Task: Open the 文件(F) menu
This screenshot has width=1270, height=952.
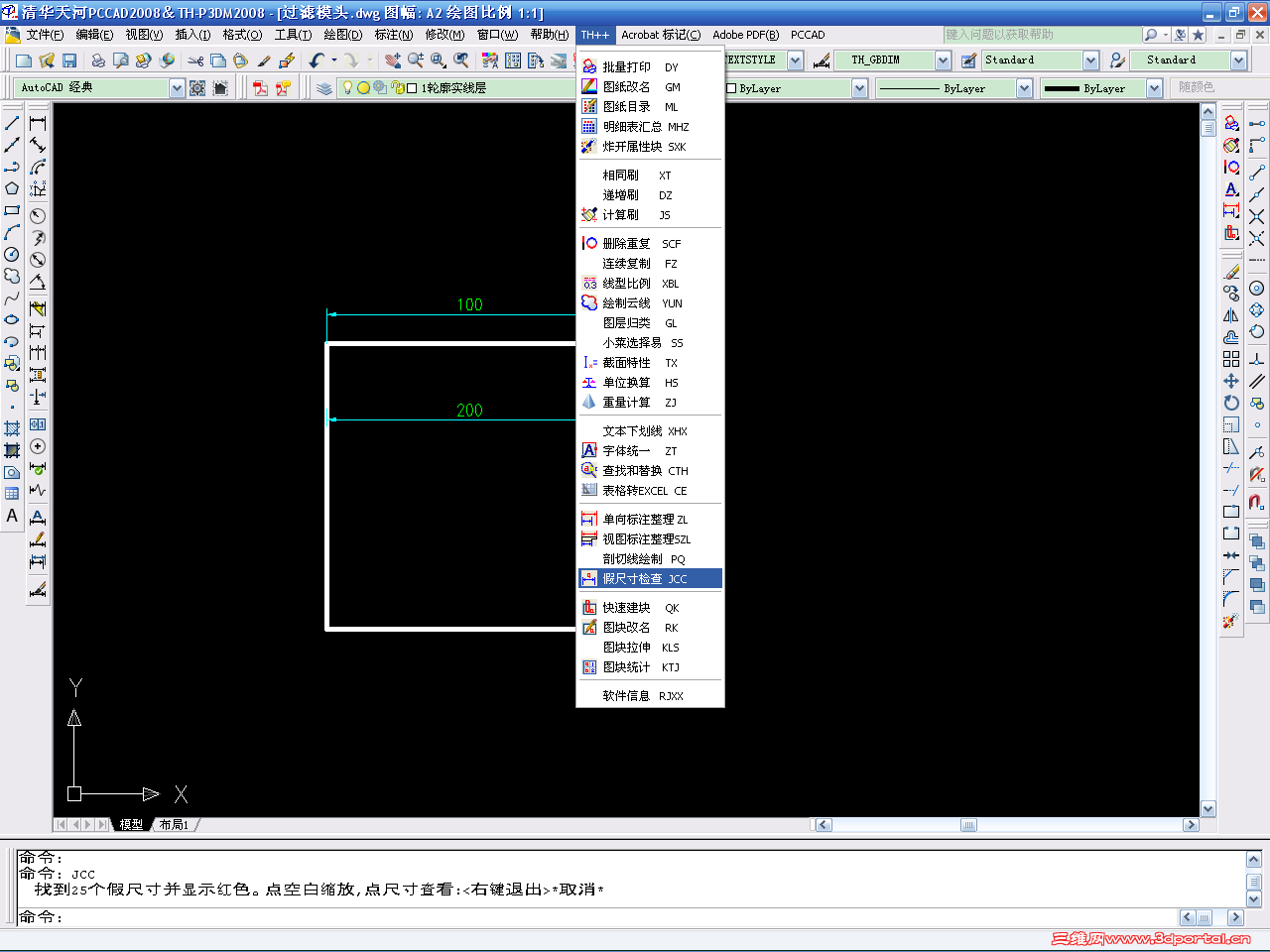Action: click(45, 35)
